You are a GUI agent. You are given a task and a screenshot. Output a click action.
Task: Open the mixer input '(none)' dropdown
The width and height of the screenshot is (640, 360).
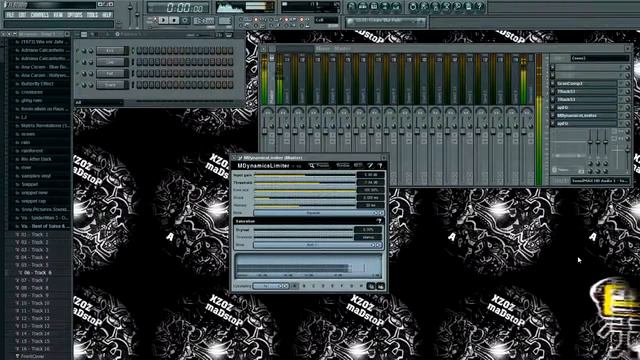pos(600,58)
